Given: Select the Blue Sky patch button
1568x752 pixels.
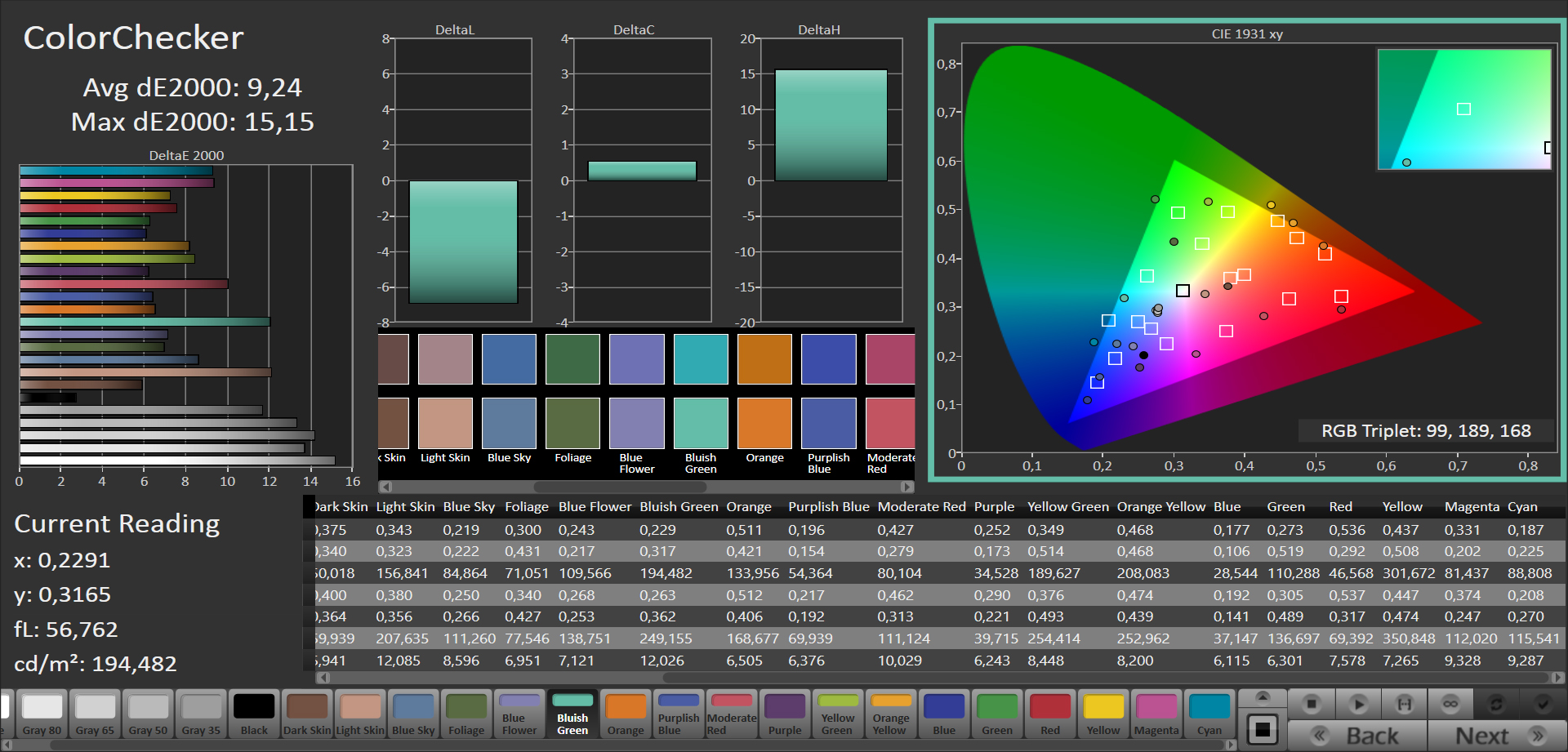Looking at the screenshot, I should pos(413,714).
